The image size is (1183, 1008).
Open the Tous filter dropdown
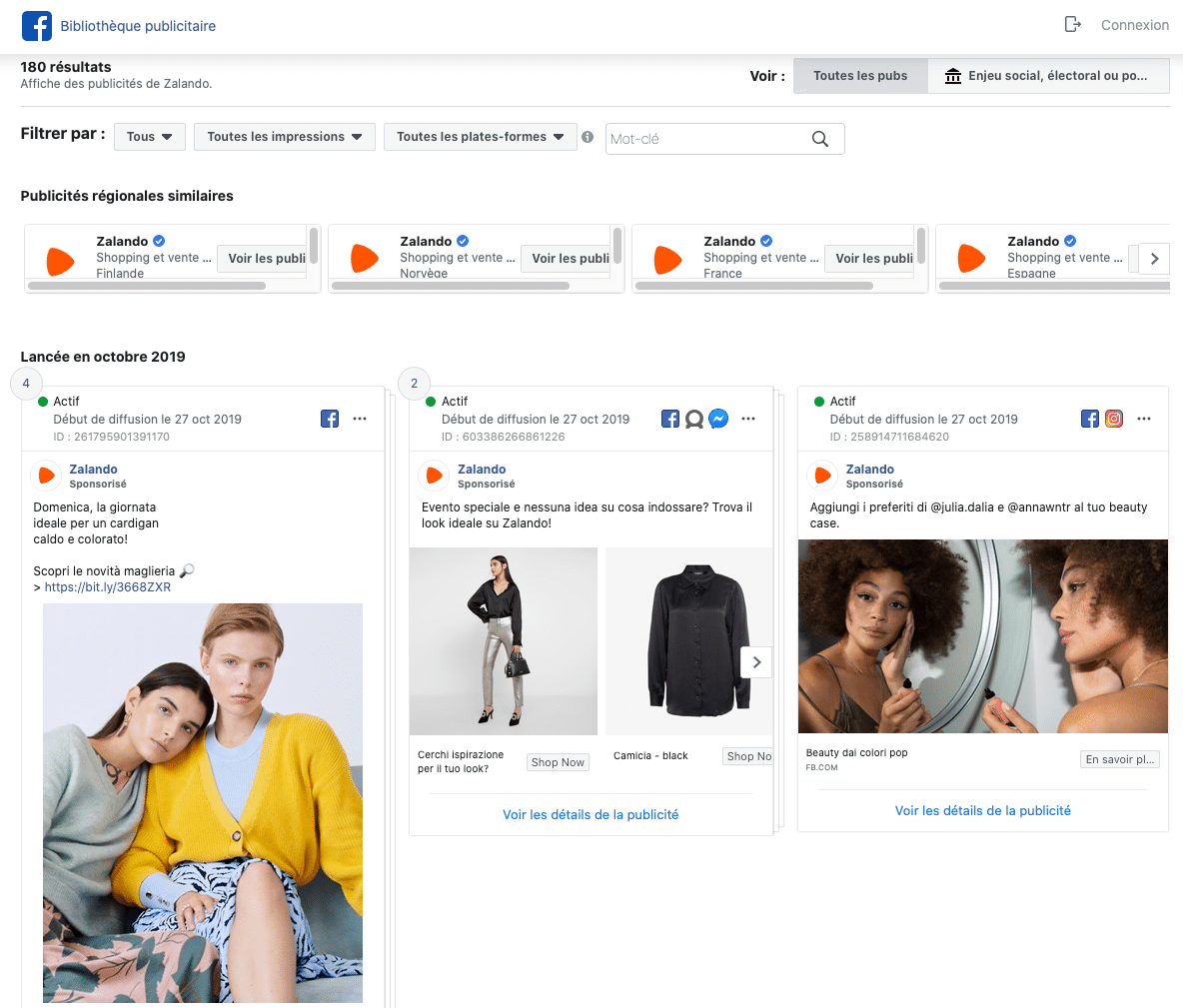click(x=150, y=137)
